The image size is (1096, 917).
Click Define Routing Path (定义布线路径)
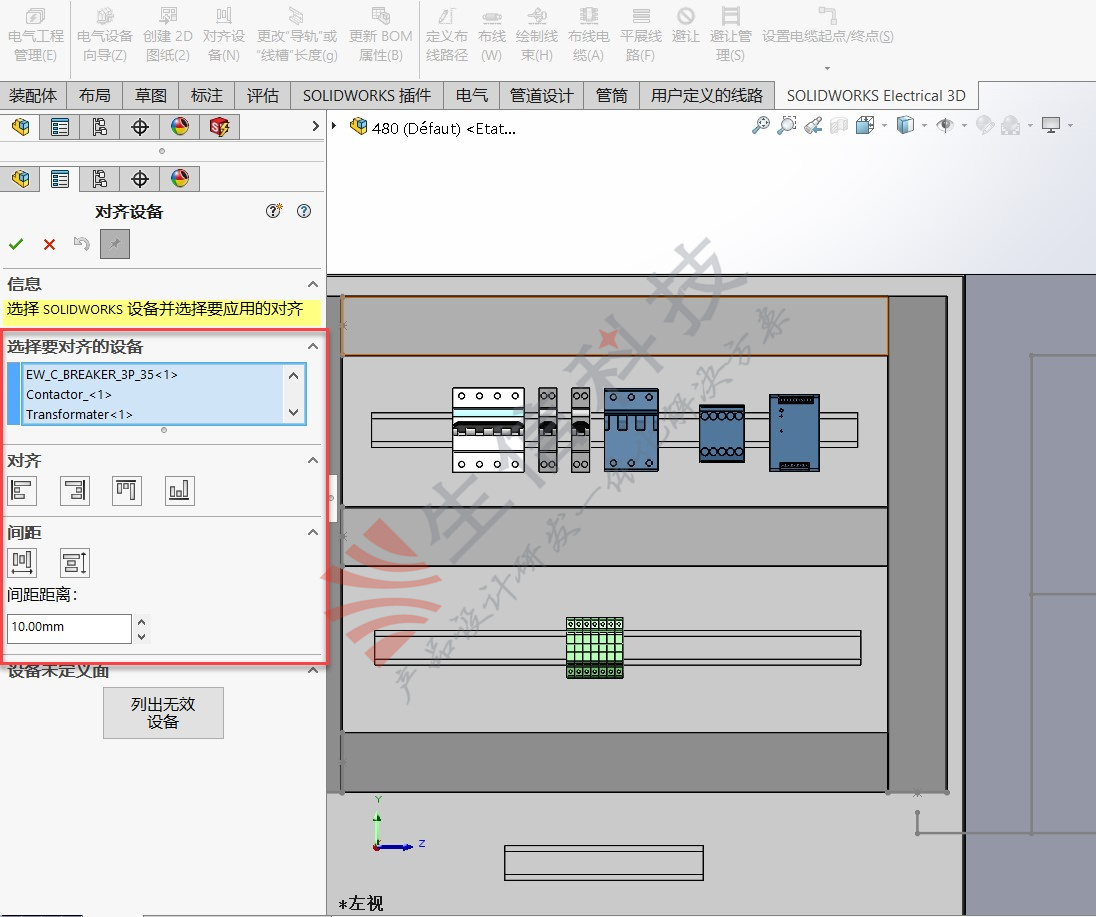click(x=447, y=34)
